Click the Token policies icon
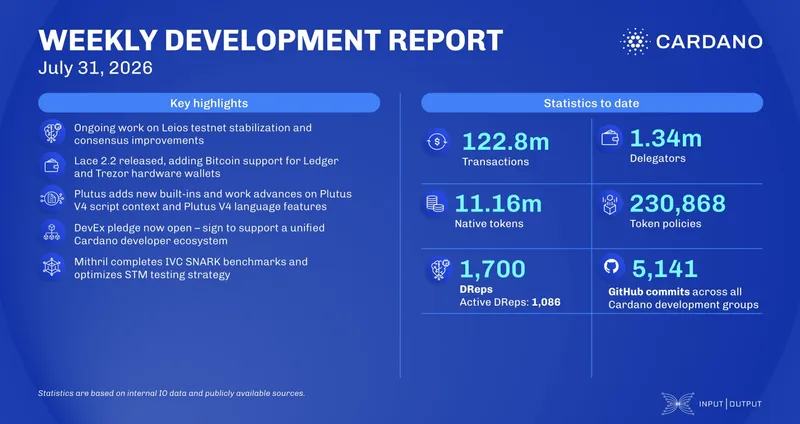Screen dimensions: 800x424 point(610,204)
